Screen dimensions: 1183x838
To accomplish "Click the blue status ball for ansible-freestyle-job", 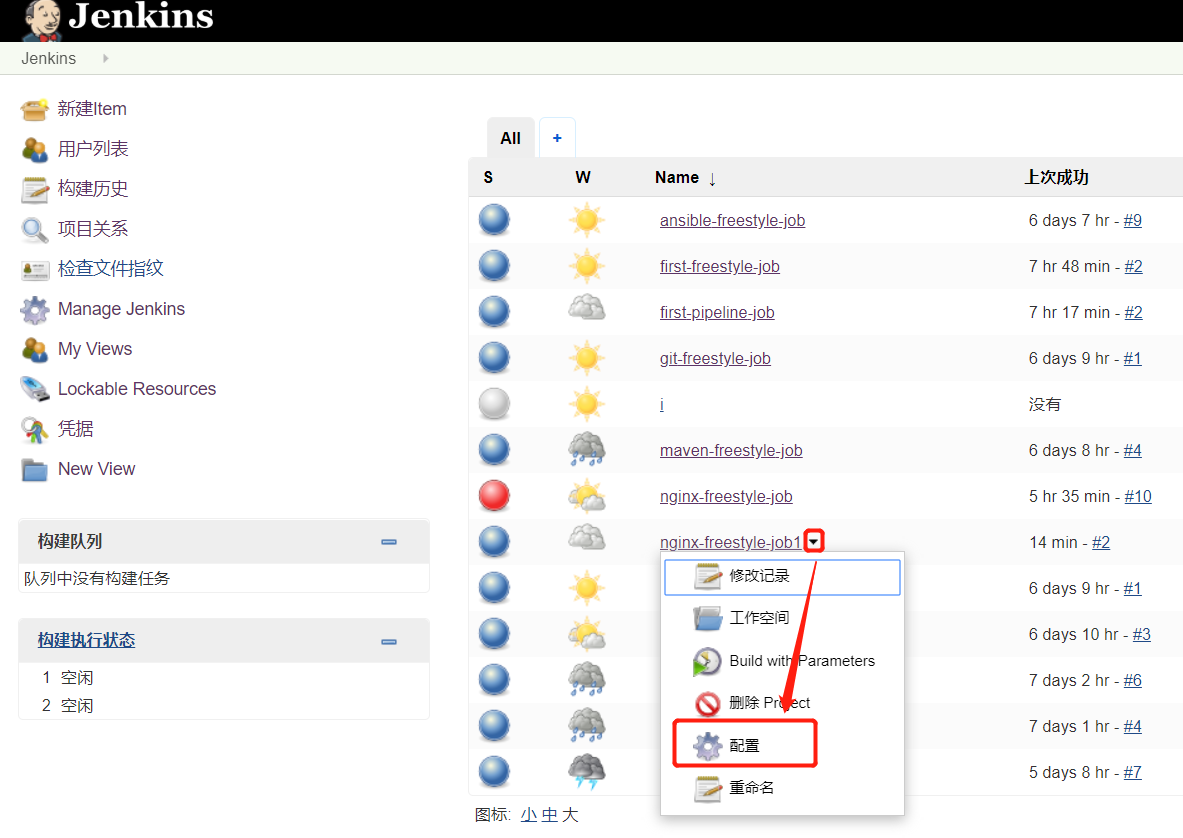I will [x=494, y=220].
